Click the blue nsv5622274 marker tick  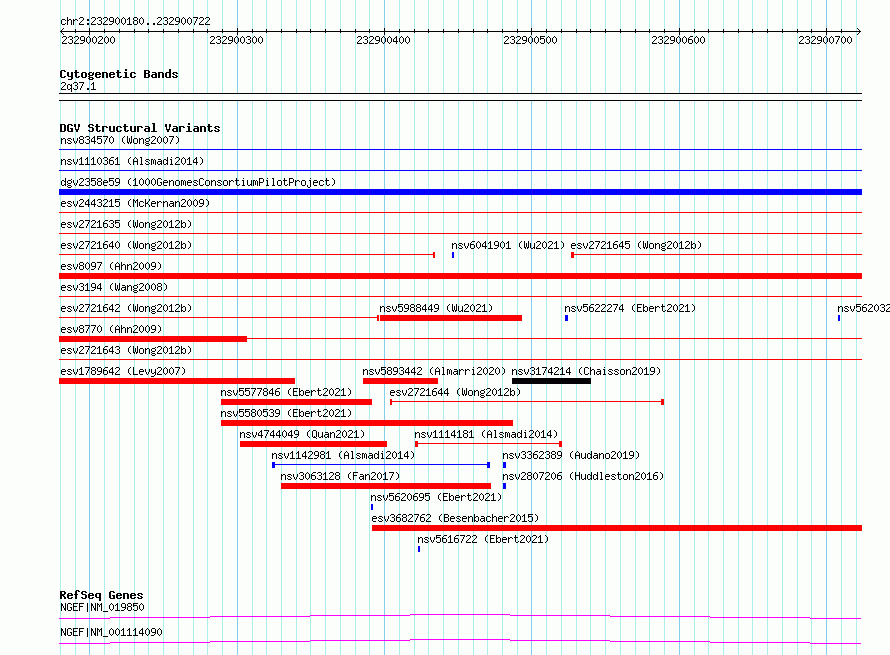(566, 318)
